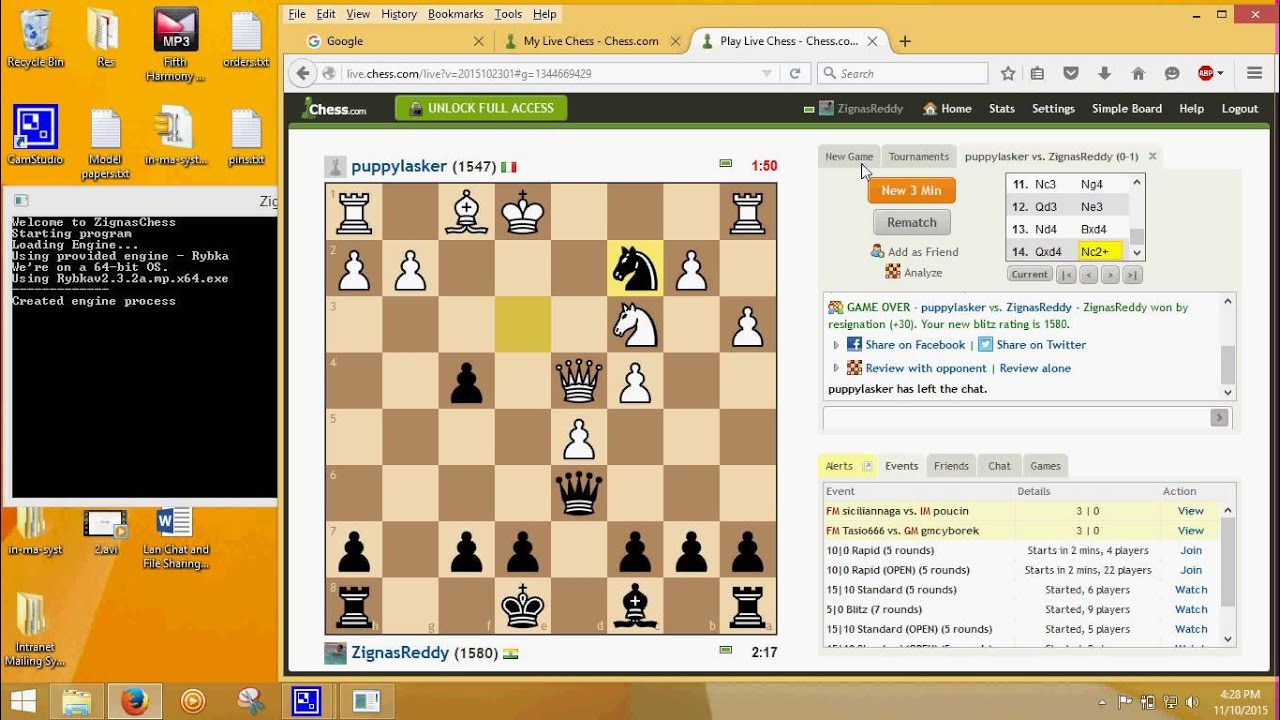Bookmark this page with the star icon

pos(1008,73)
